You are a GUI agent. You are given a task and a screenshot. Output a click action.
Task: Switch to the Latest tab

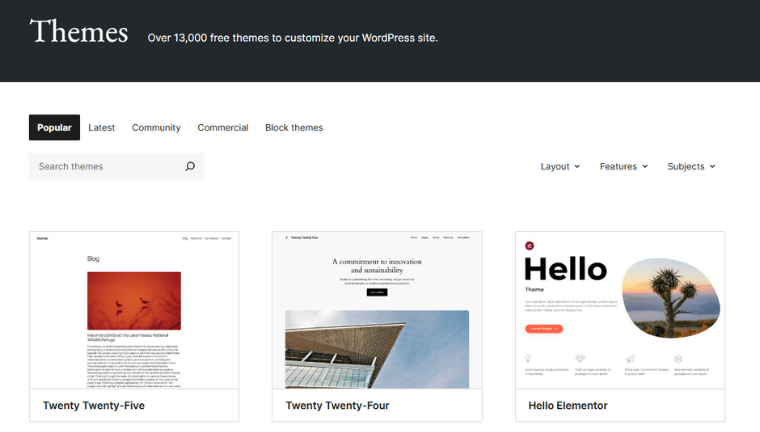[101, 128]
